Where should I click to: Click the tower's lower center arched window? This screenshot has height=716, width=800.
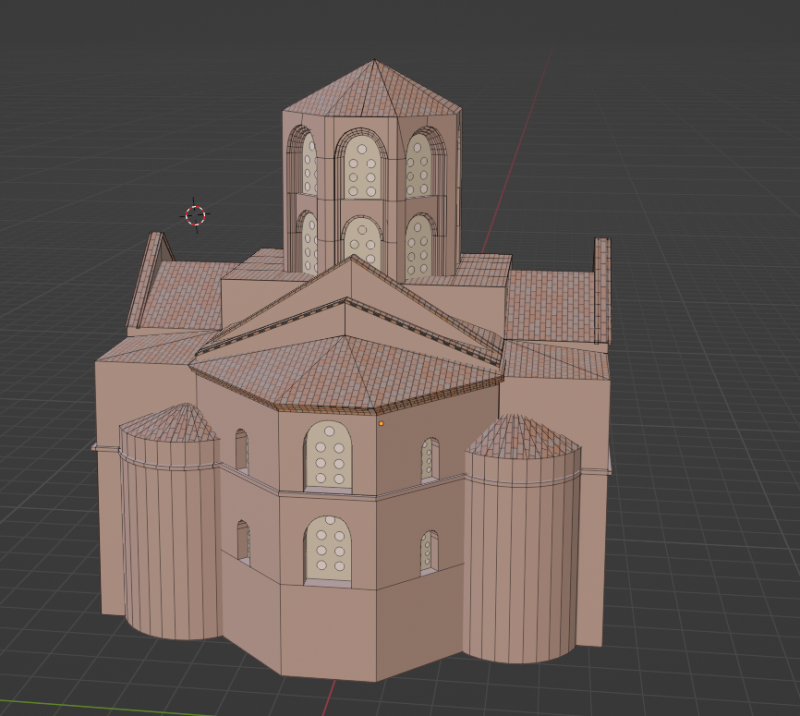[362, 244]
